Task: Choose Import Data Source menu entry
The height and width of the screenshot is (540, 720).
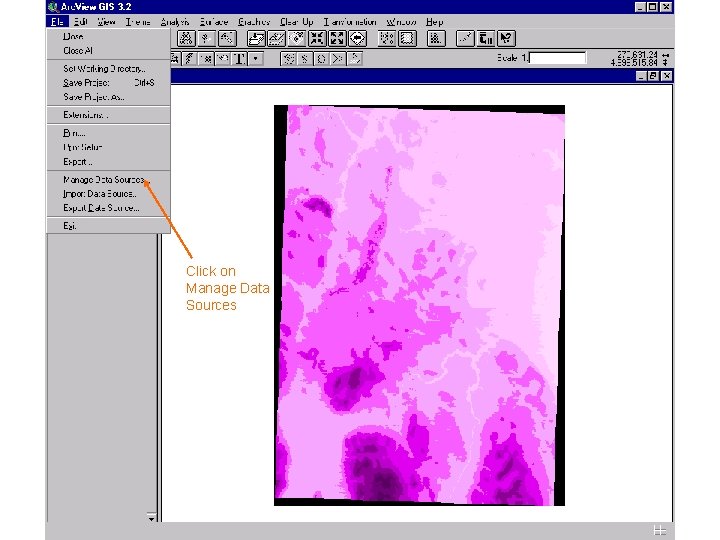Action: pos(100,194)
